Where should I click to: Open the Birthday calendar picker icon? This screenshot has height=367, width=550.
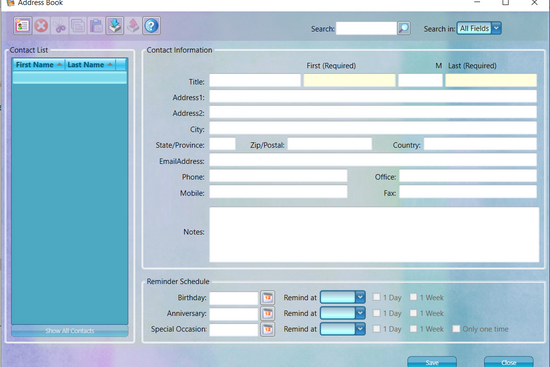coord(268,298)
